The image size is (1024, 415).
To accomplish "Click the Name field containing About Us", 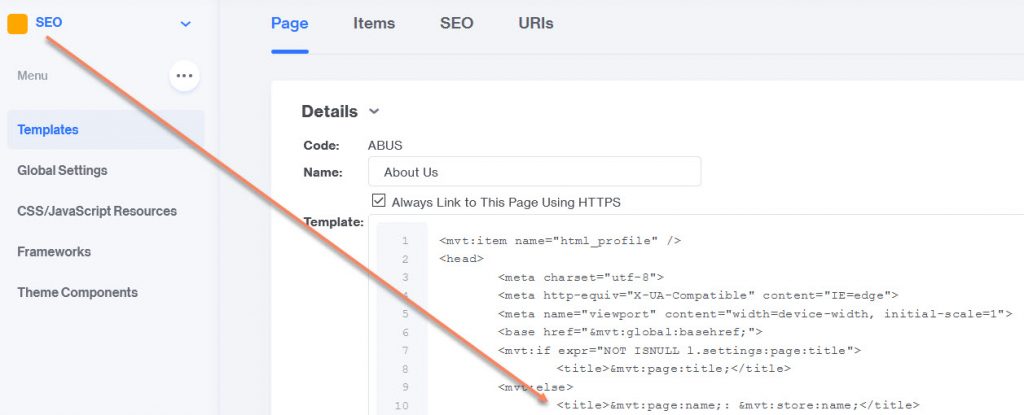I will (534, 172).
